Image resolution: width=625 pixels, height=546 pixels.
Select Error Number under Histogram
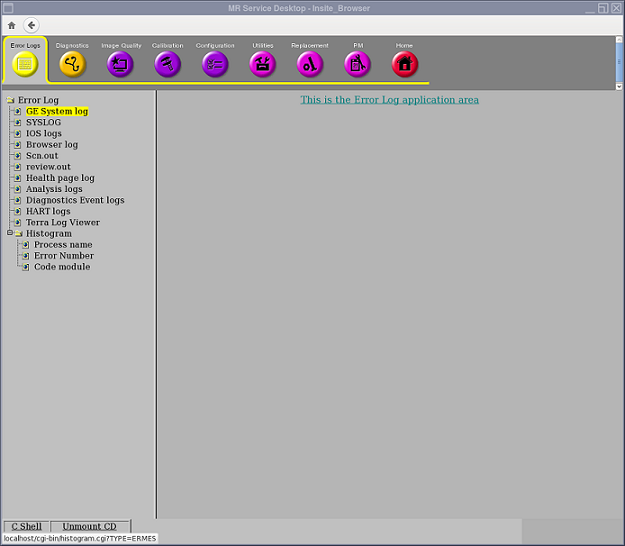click(x=63, y=256)
